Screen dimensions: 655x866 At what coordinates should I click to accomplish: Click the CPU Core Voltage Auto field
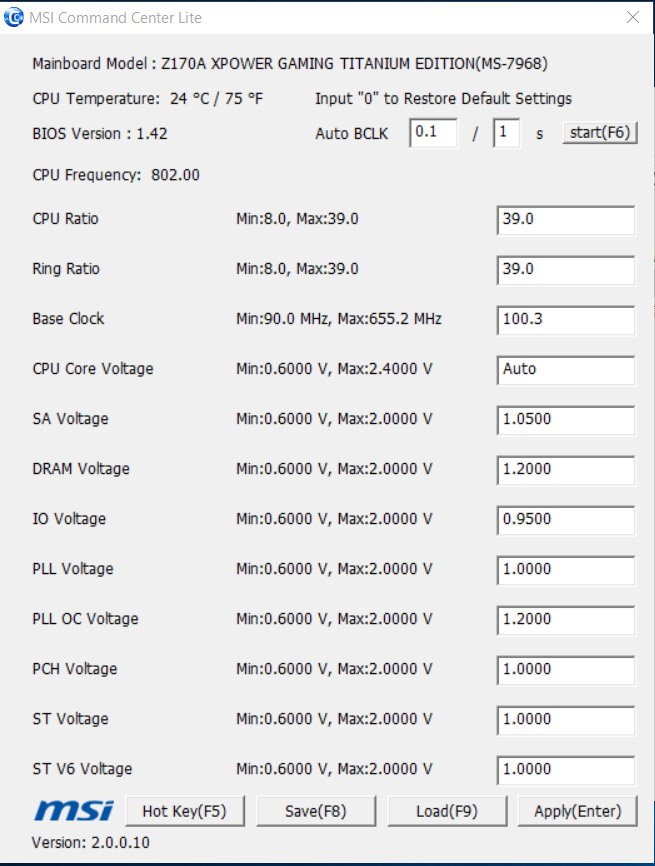[x=566, y=370]
